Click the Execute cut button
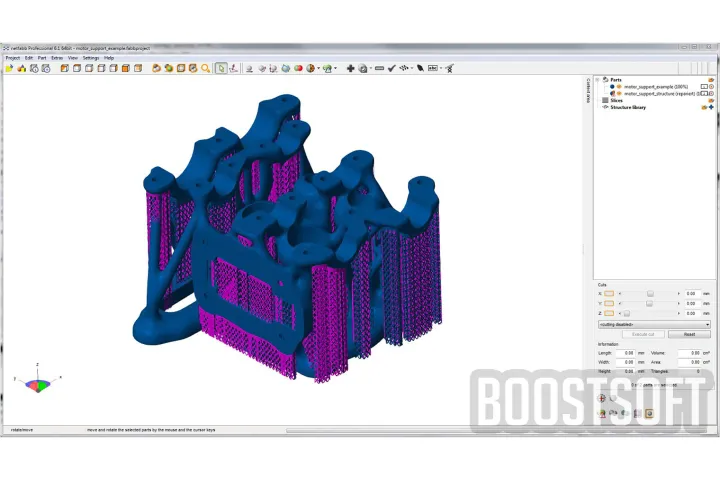 point(644,334)
